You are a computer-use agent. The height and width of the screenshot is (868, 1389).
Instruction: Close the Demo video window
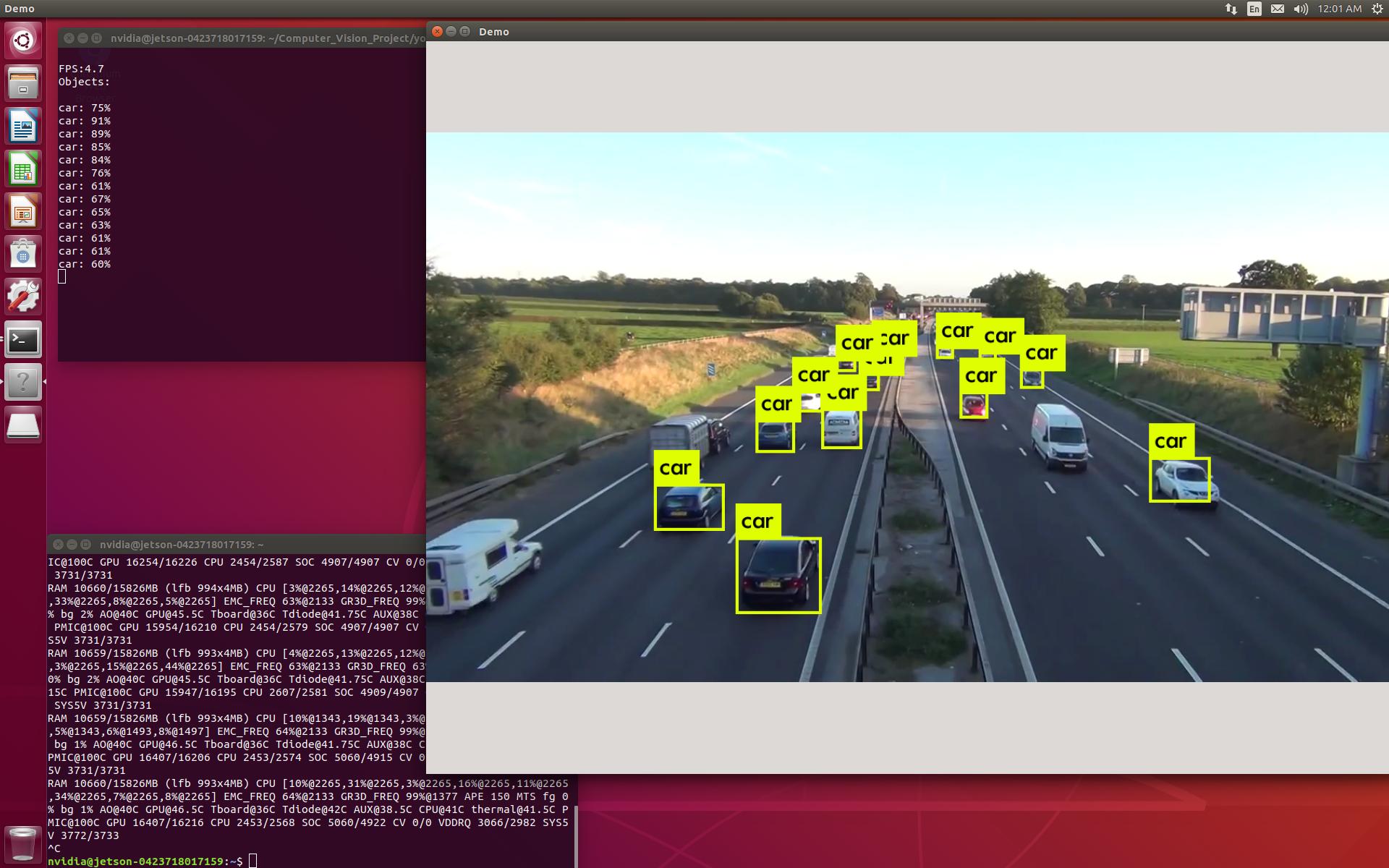(437, 31)
